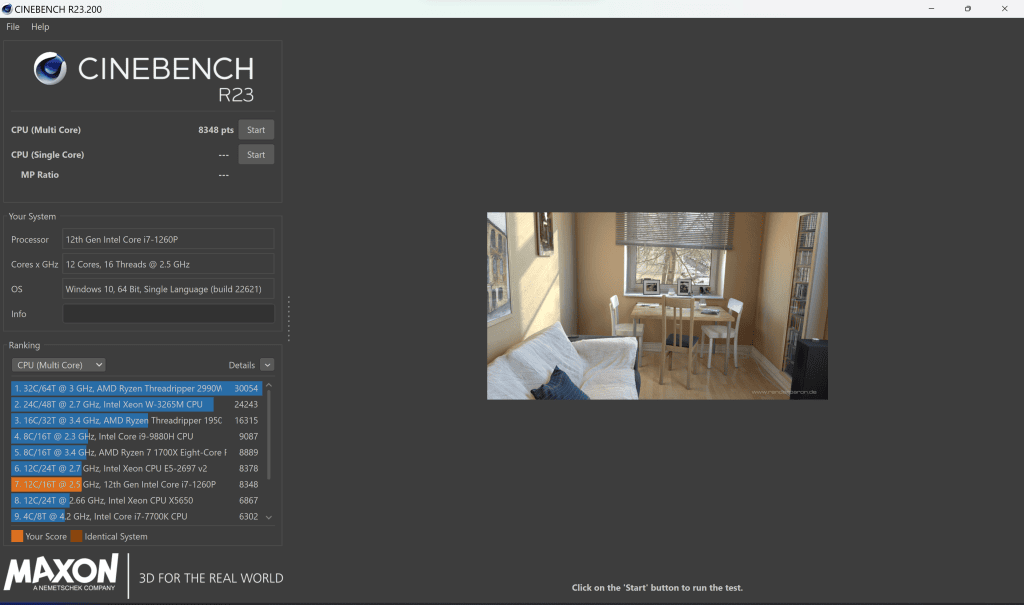Close the Cinebench window
The image size is (1024, 605).
[1004, 9]
